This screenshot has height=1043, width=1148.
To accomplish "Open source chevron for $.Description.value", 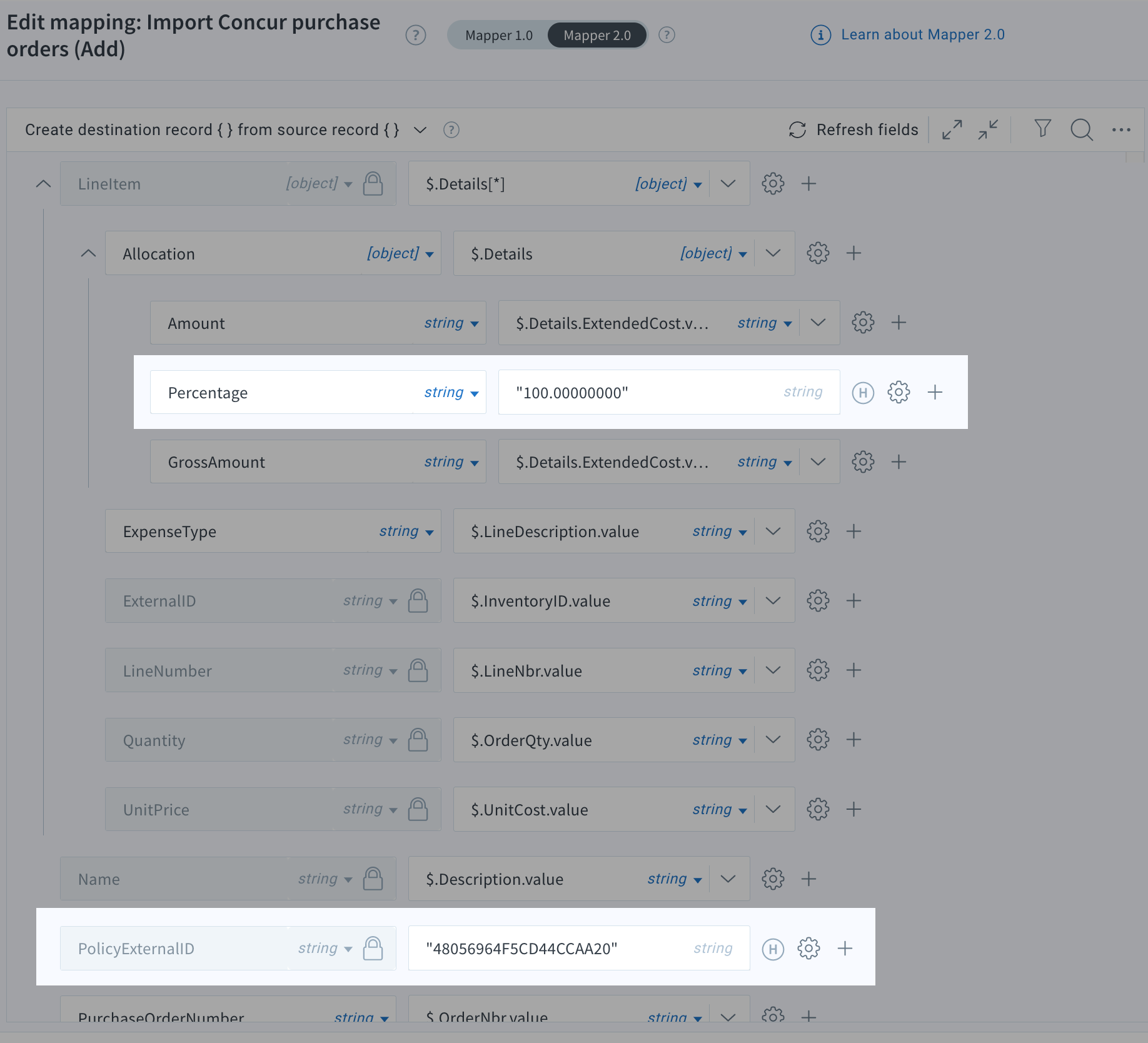I will pos(728,879).
